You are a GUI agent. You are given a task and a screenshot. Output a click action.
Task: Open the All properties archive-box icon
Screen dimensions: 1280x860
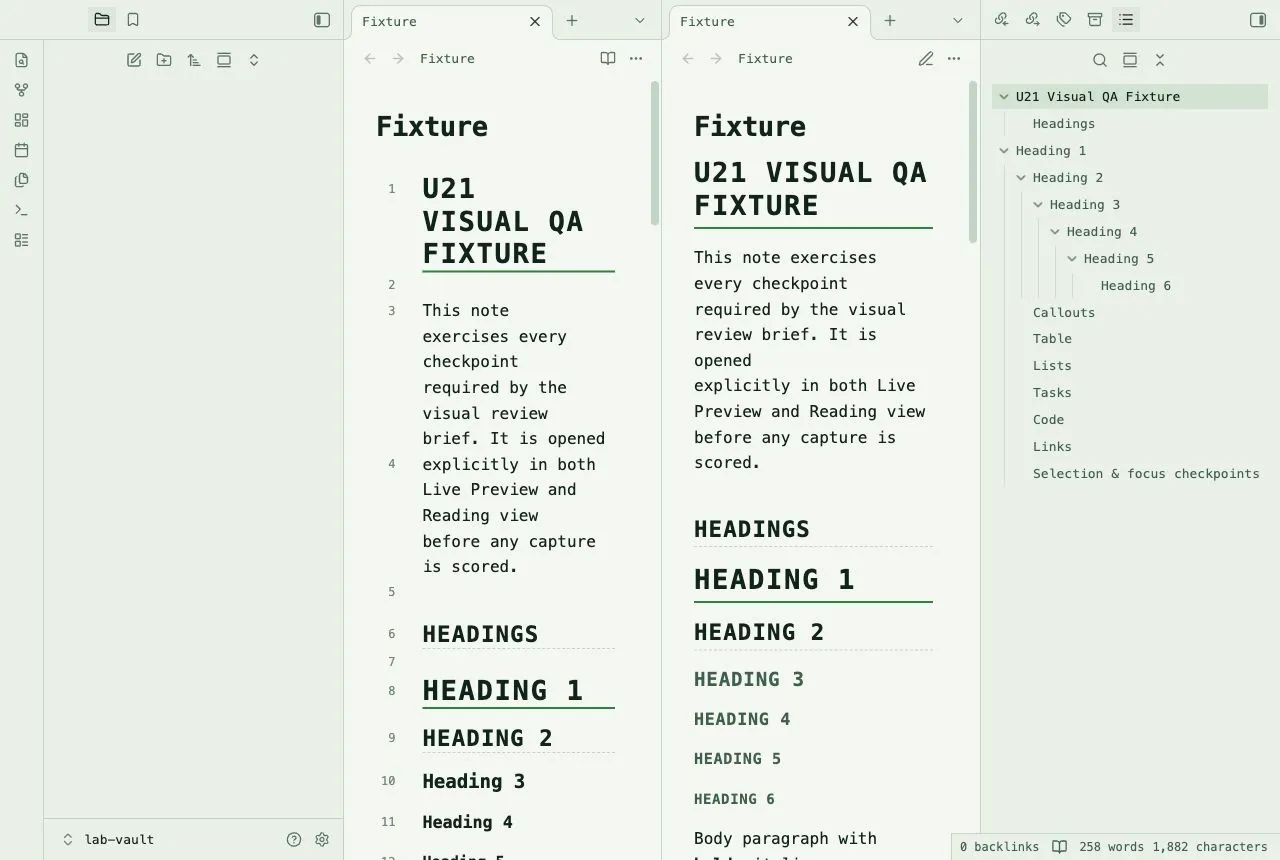(1095, 20)
